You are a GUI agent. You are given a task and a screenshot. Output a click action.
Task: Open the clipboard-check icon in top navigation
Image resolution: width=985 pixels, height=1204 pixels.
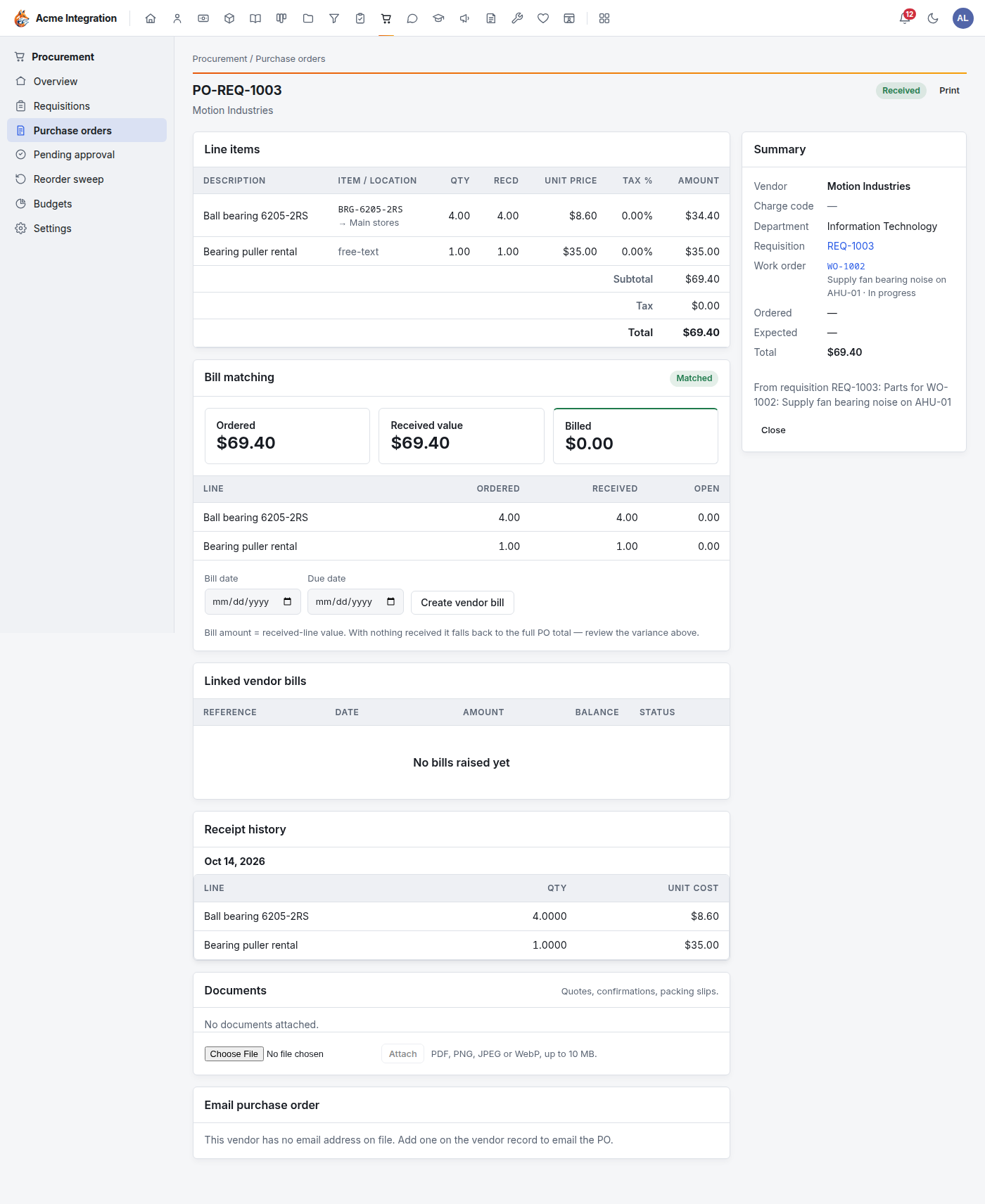(x=360, y=18)
